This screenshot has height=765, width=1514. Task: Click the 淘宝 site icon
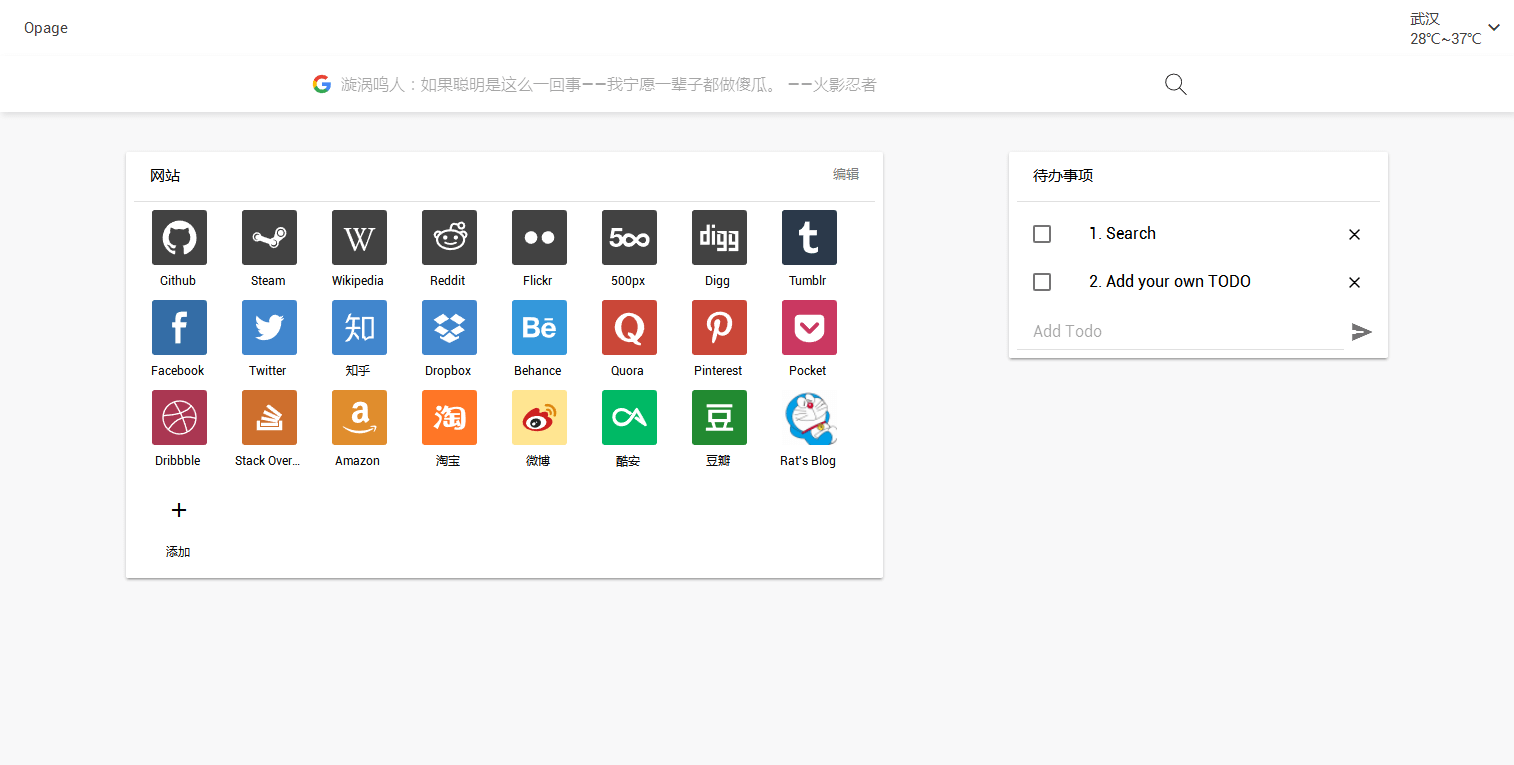click(449, 417)
